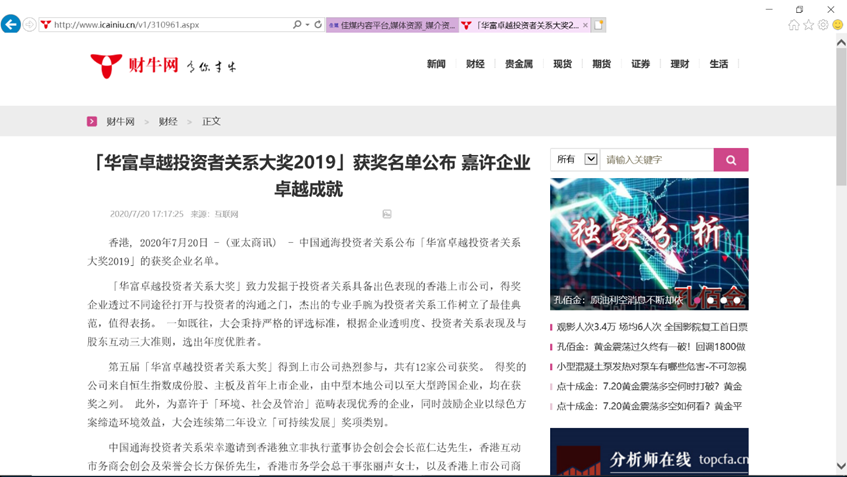The width and height of the screenshot is (847, 477).
Task: Click in the keyword search input field
Action: [x=657, y=160]
